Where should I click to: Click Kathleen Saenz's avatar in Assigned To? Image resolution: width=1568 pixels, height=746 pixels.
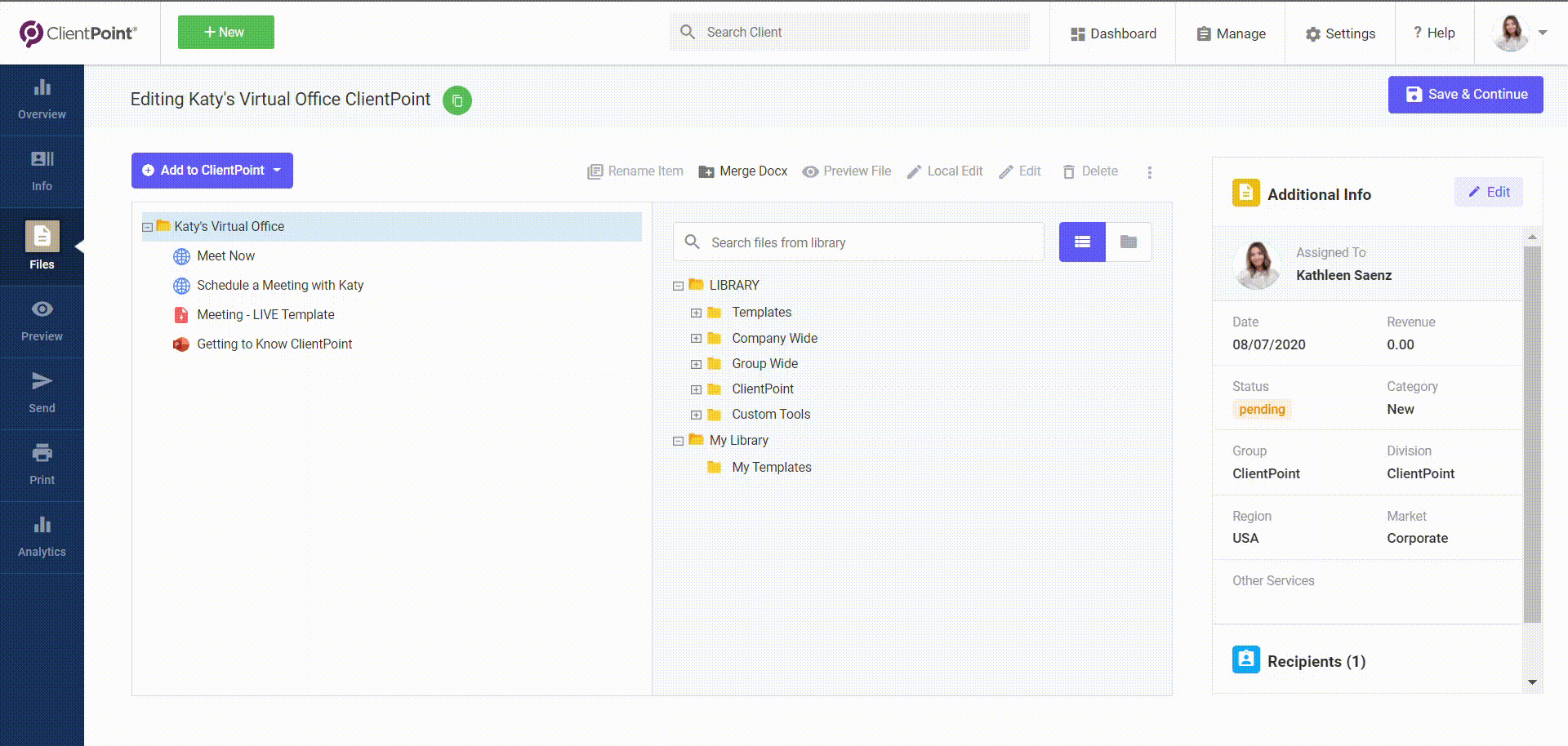click(x=1258, y=264)
